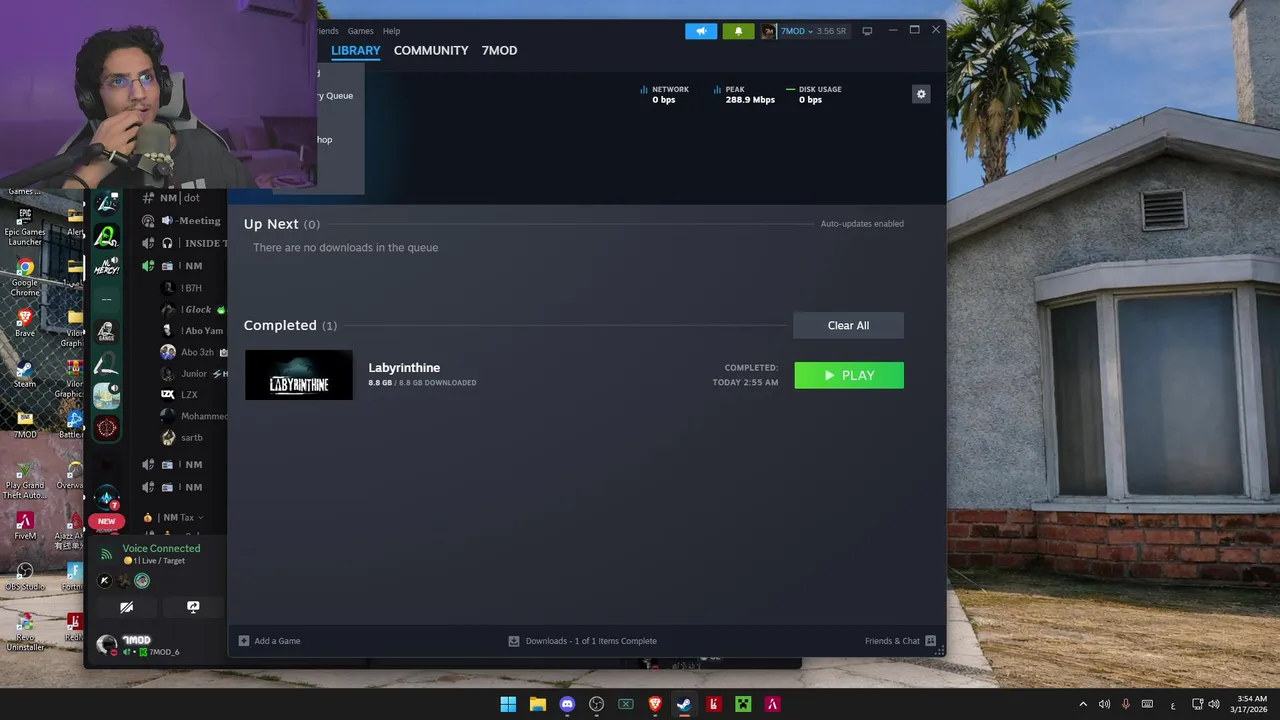Click user Glock in Discord voice channel
The height and width of the screenshot is (720, 1280).
point(193,310)
